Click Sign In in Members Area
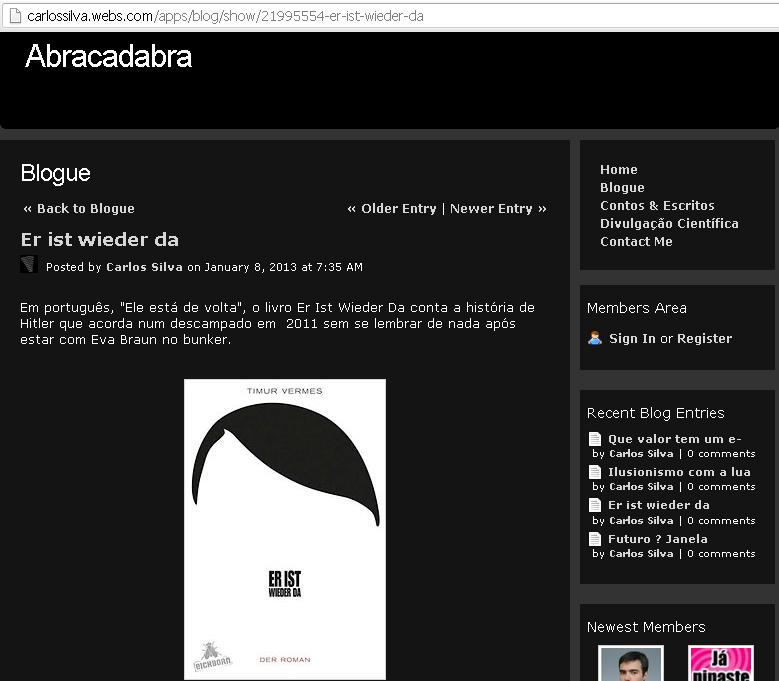The width and height of the screenshot is (779, 681). click(x=632, y=339)
